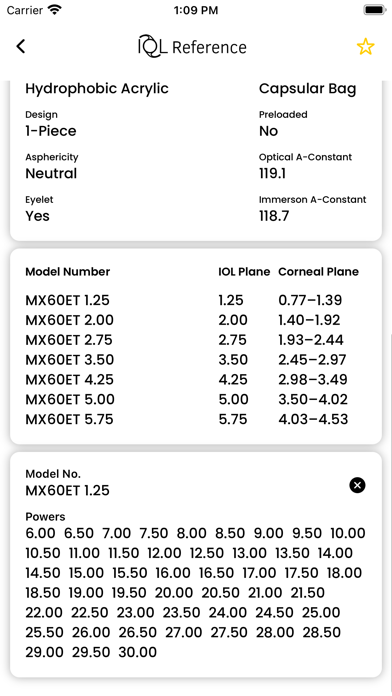Toggle the favorite star icon

(x=365, y=47)
